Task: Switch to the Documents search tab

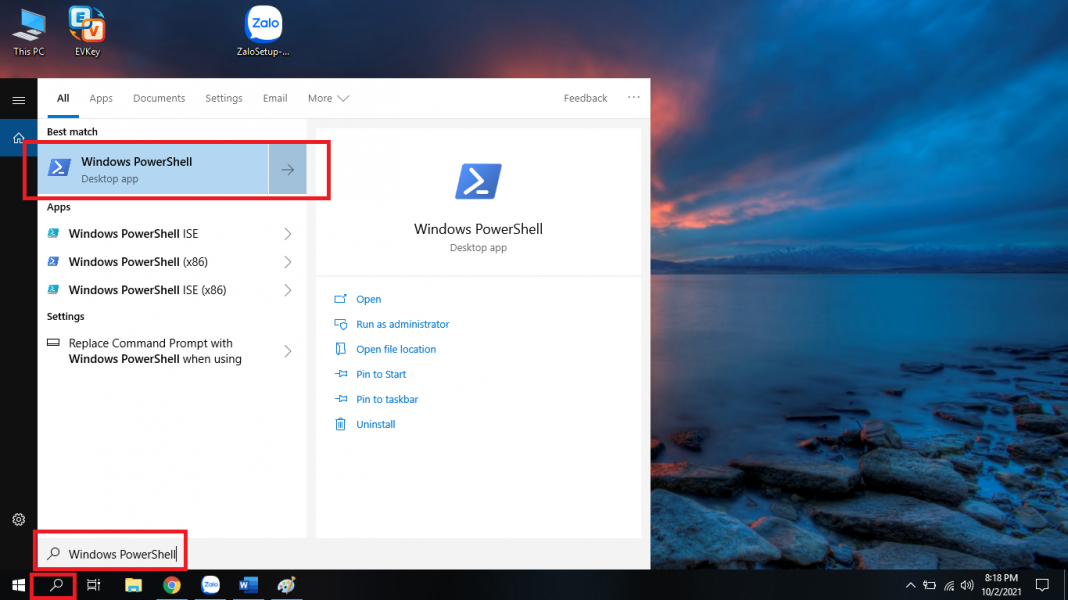Action: click(x=159, y=98)
